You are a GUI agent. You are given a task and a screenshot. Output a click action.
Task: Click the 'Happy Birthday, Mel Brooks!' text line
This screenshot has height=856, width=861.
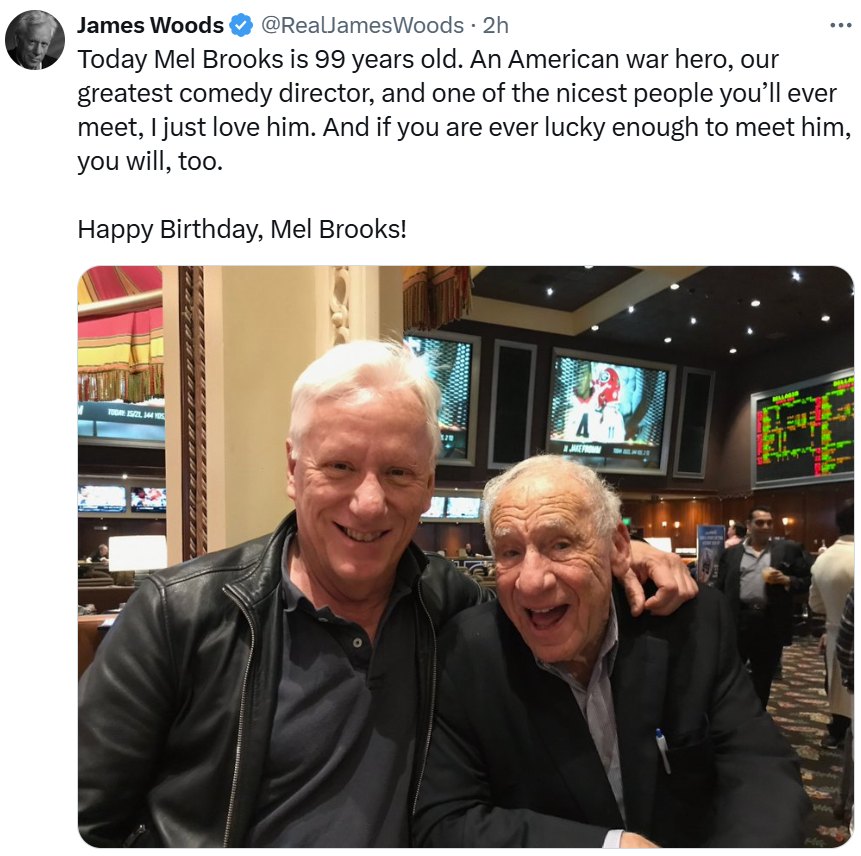click(x=242, y=230)
